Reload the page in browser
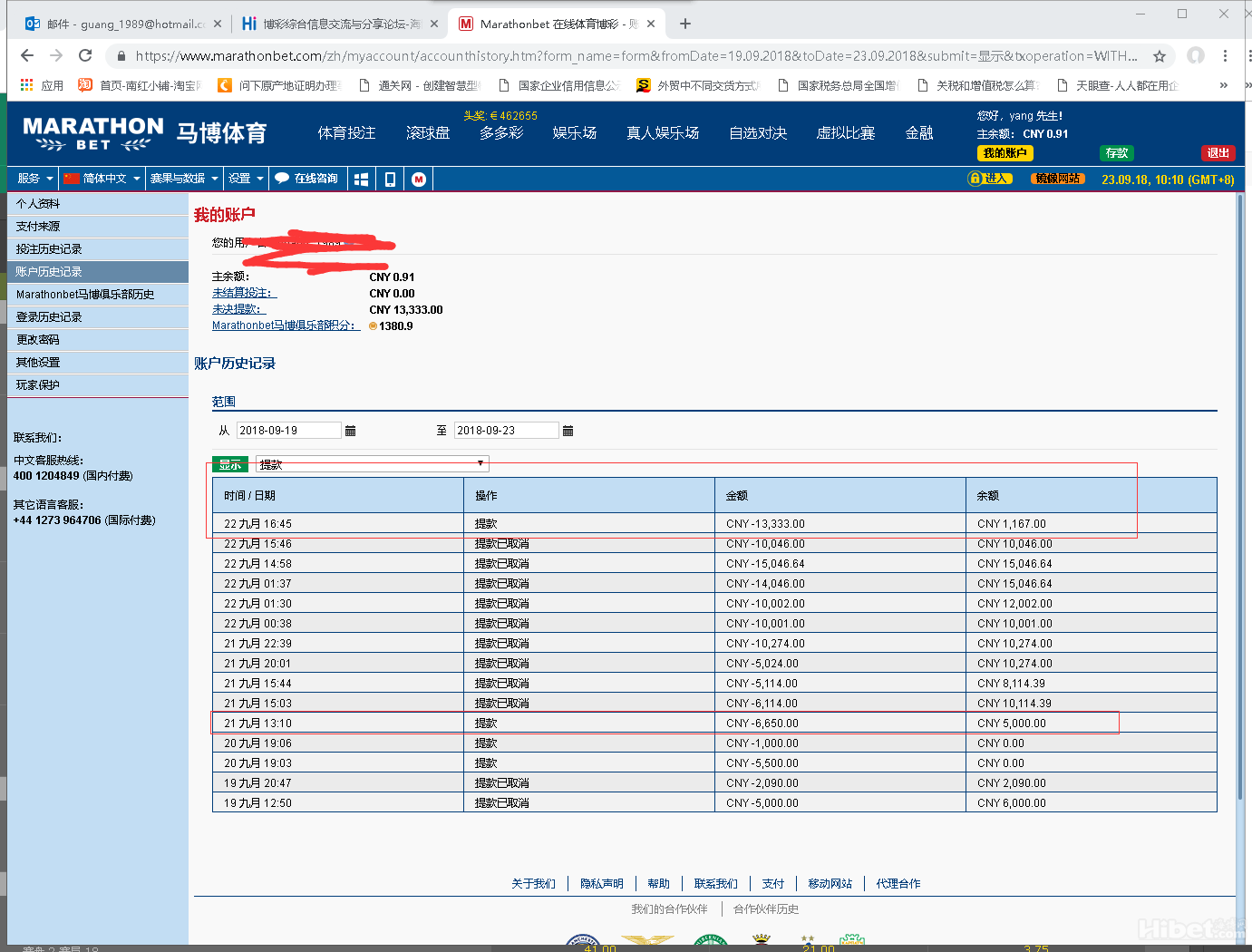The height and width of the screenshot is (952, 1252). pyautogui.click(x=85, y=56)
